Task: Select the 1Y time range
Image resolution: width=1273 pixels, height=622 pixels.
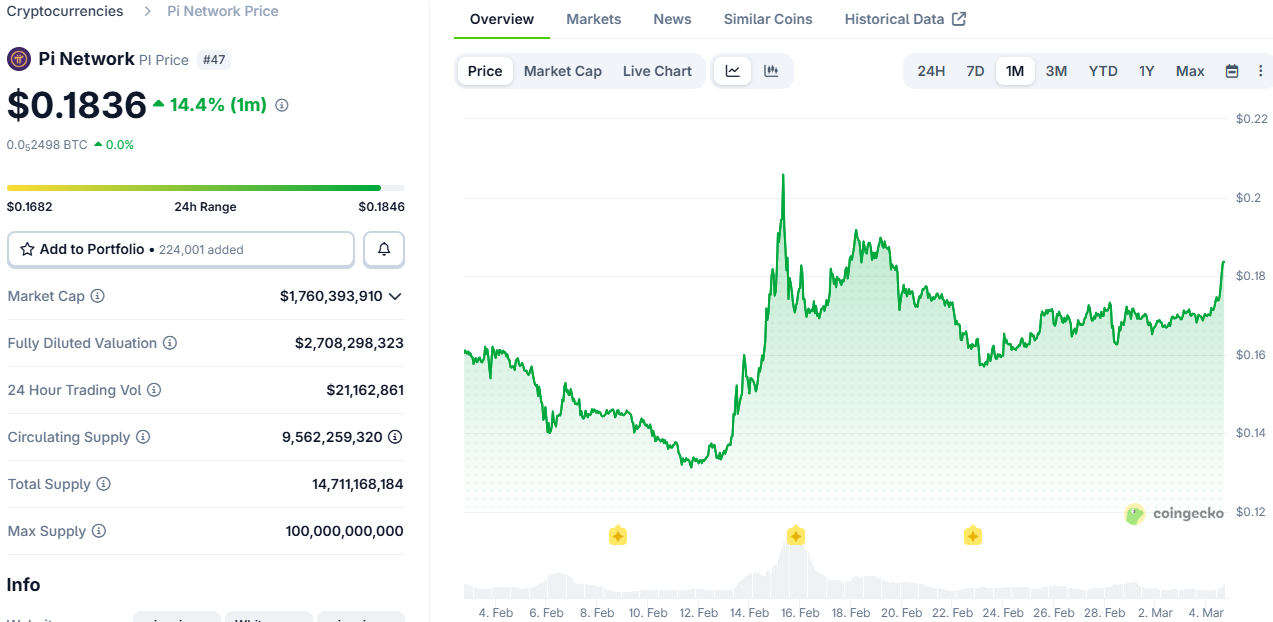Action: pos(1146,71)
